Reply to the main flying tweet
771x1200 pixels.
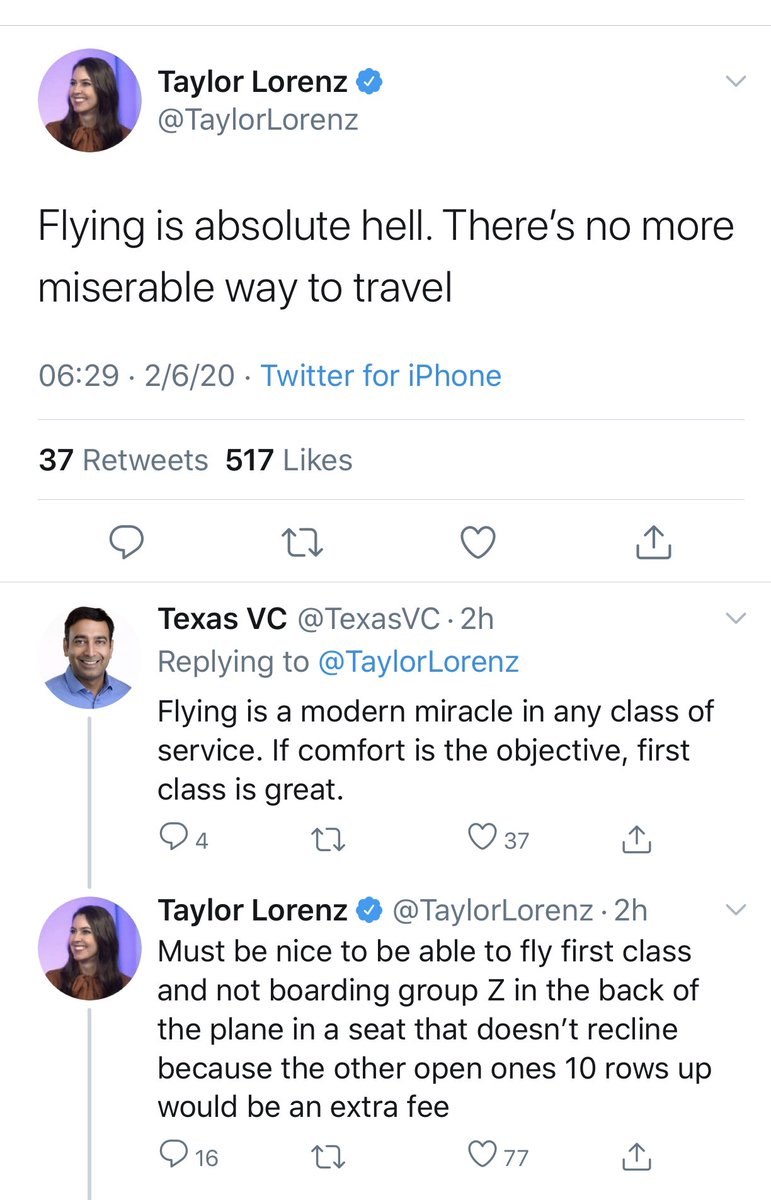pos(126,542)
